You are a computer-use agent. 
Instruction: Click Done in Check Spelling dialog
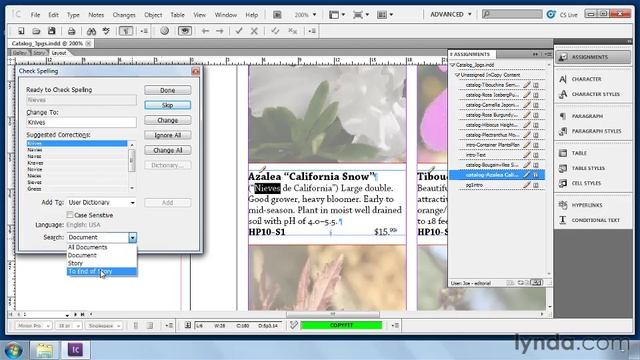coord(167,90)
